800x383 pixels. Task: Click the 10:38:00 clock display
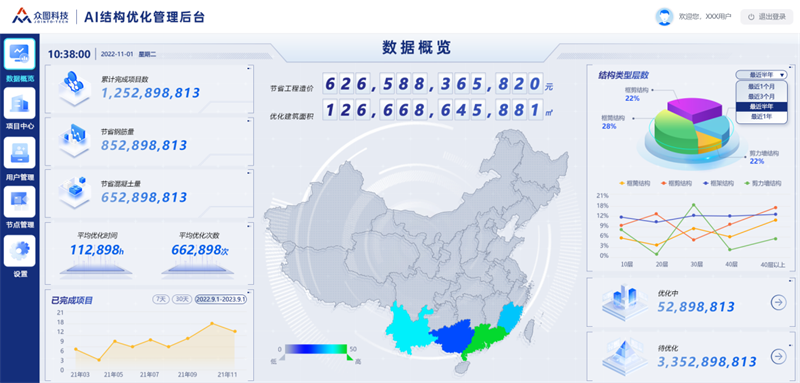coord(69,54)
